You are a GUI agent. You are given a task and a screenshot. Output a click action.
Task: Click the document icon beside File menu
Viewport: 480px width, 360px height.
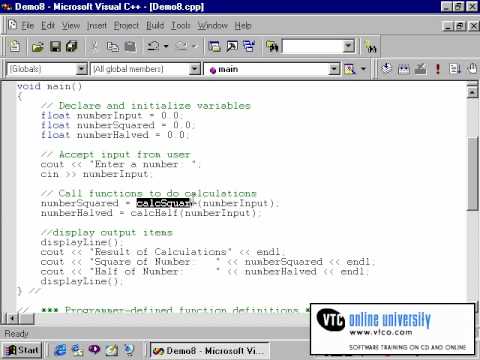coord(12,25)
